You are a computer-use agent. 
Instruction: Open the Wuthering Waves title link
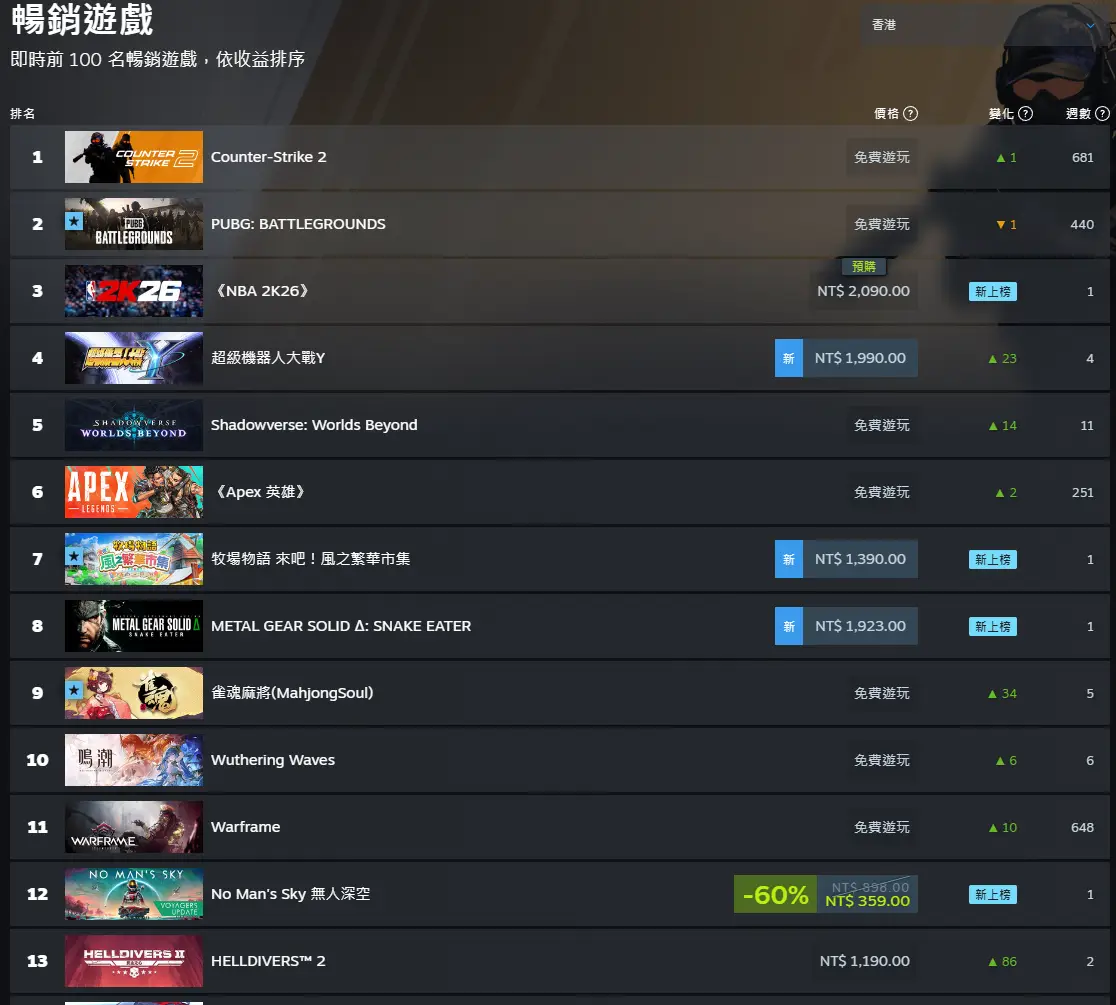pos(273,760)
